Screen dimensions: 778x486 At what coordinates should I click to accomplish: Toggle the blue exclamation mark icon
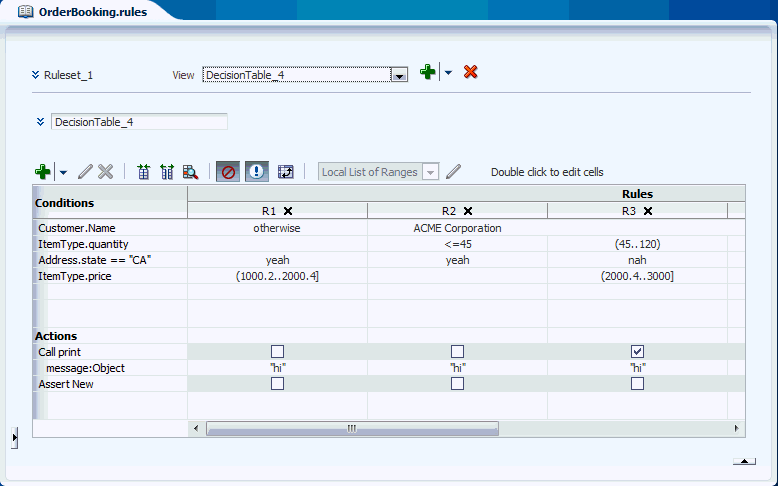[x=257, y=172]
